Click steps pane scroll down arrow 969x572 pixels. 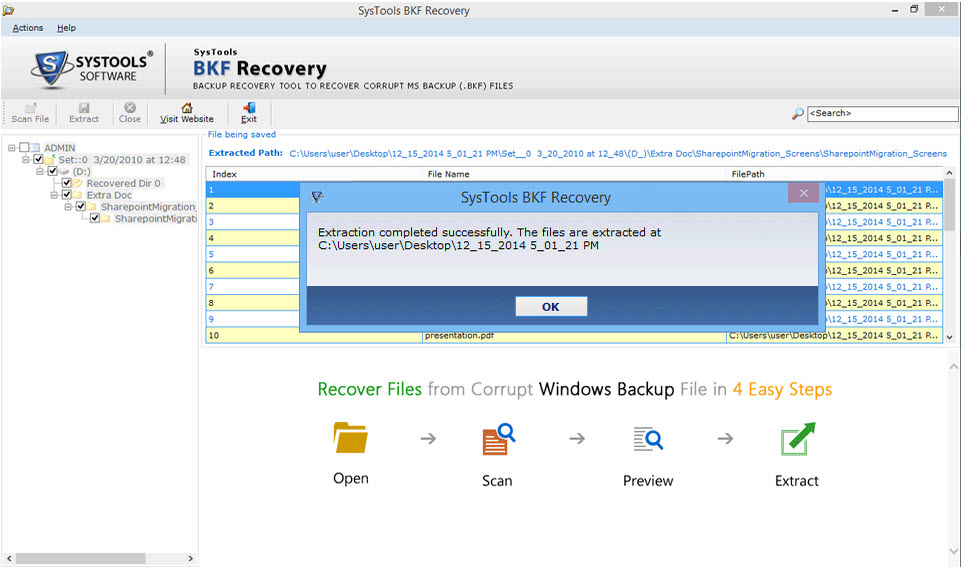[x=953, y=552]
